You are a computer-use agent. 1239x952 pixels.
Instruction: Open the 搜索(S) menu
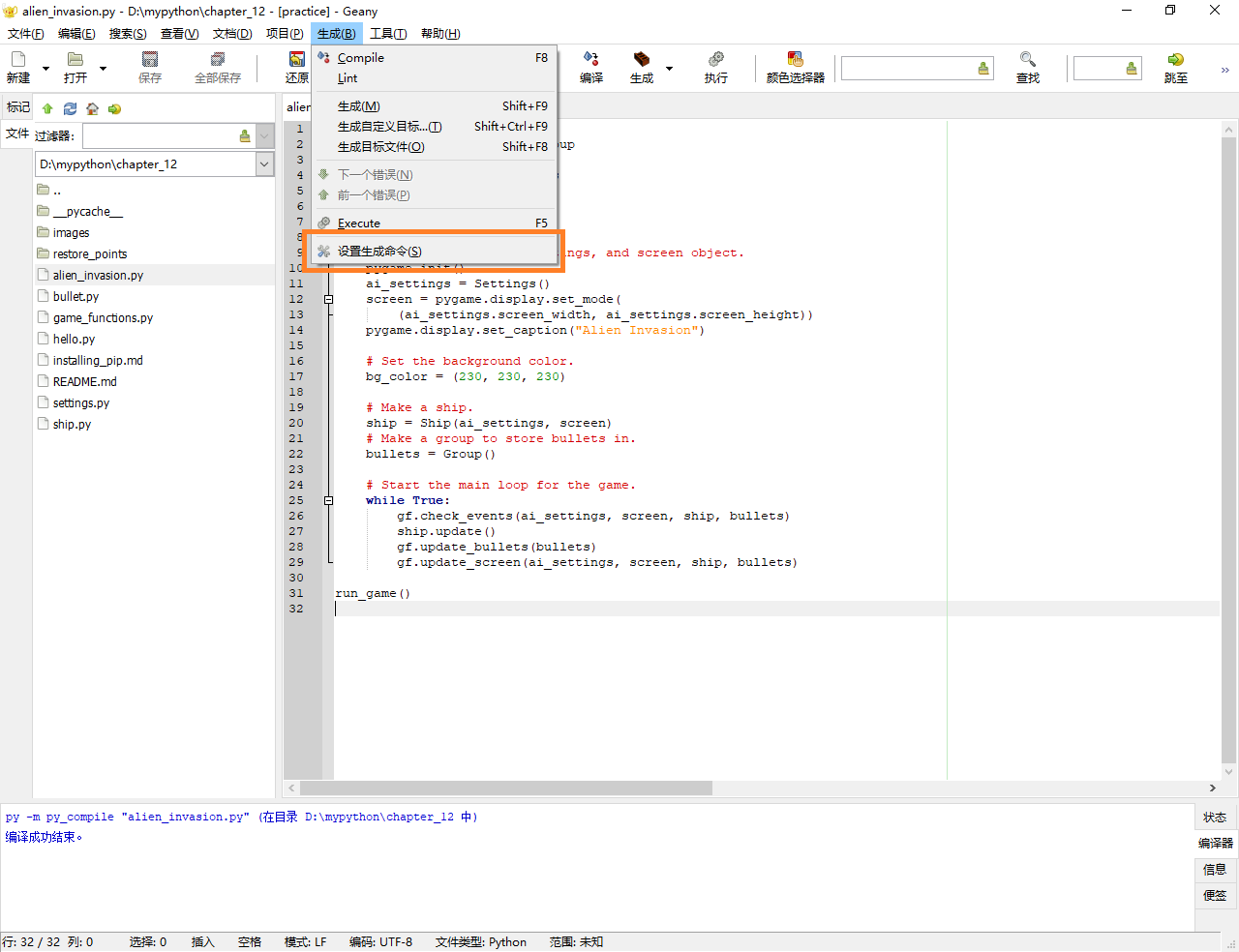pyautogui.click(x=128, y=34)
